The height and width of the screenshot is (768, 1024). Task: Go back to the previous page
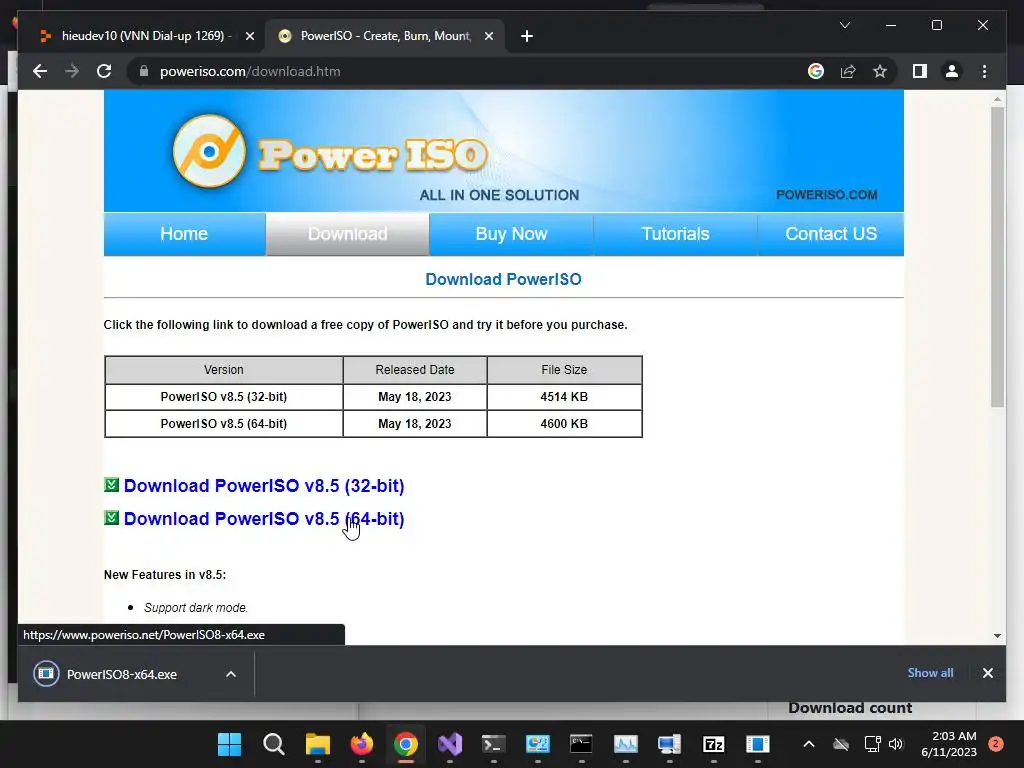pos(40,71)
